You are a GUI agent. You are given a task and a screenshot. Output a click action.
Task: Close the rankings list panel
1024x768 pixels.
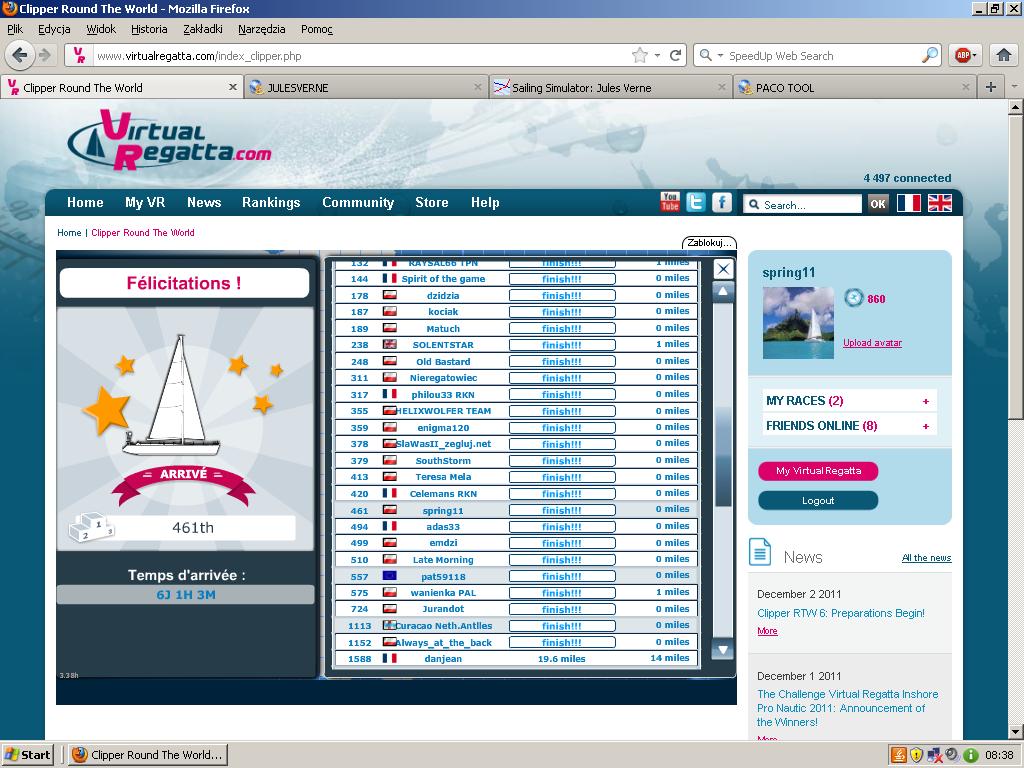pyautogui.click(x=723, y=269)
